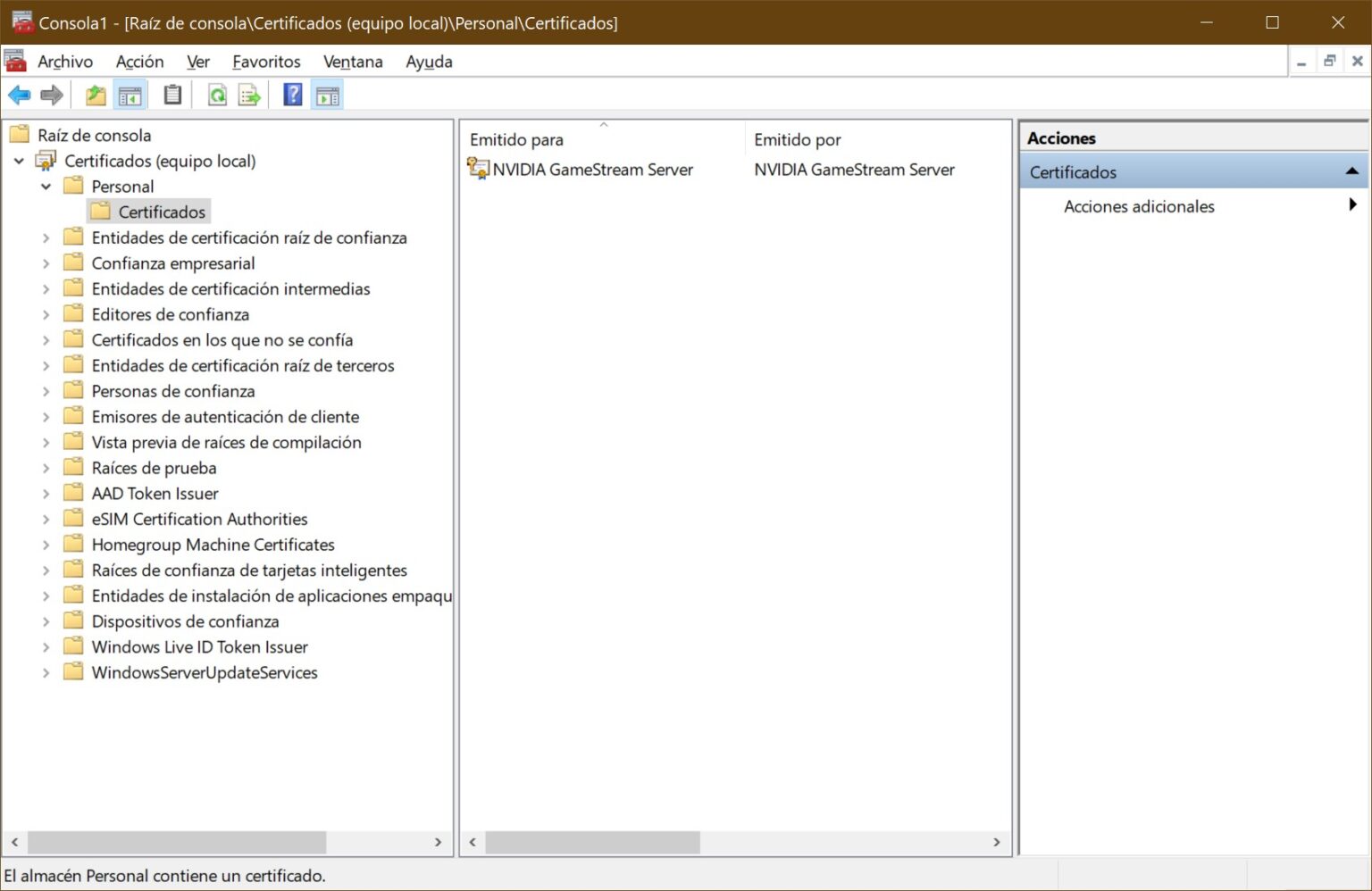Click the Consola1 title bar app icon

tap(22, 22)
